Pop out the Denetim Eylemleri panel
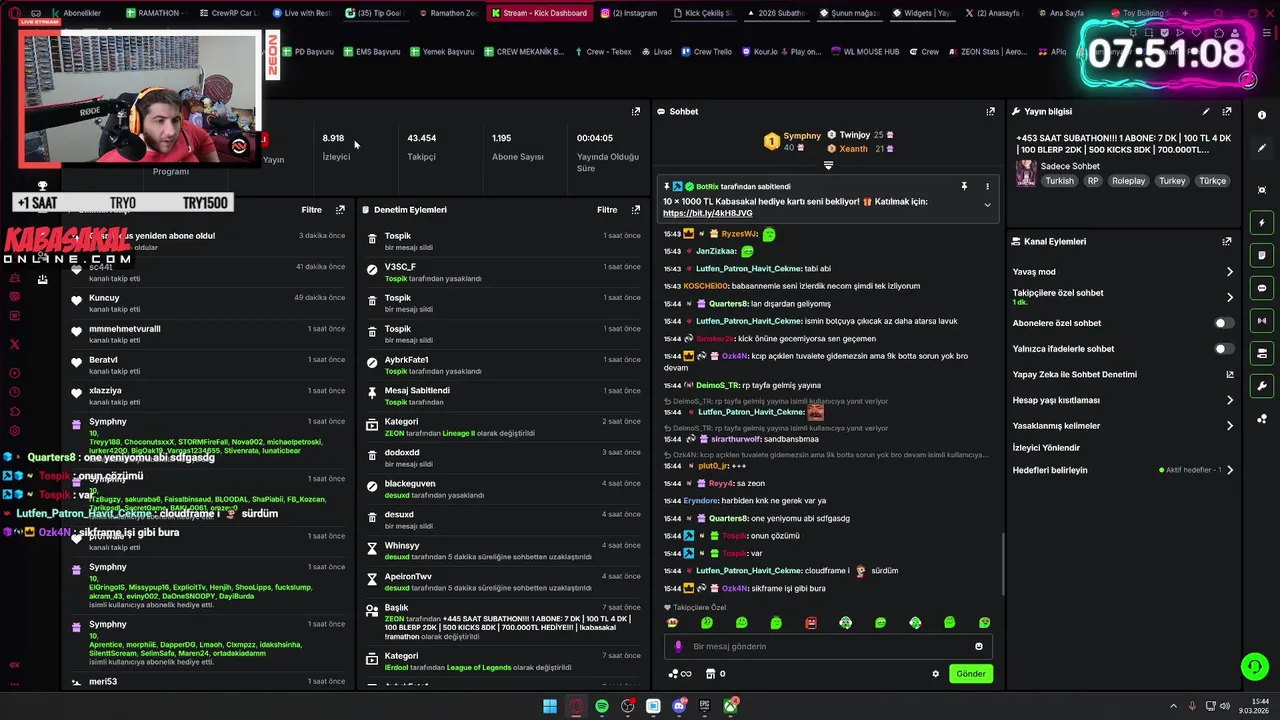Viewport: 1280px width, 720px height. click(x=635, y=210)
